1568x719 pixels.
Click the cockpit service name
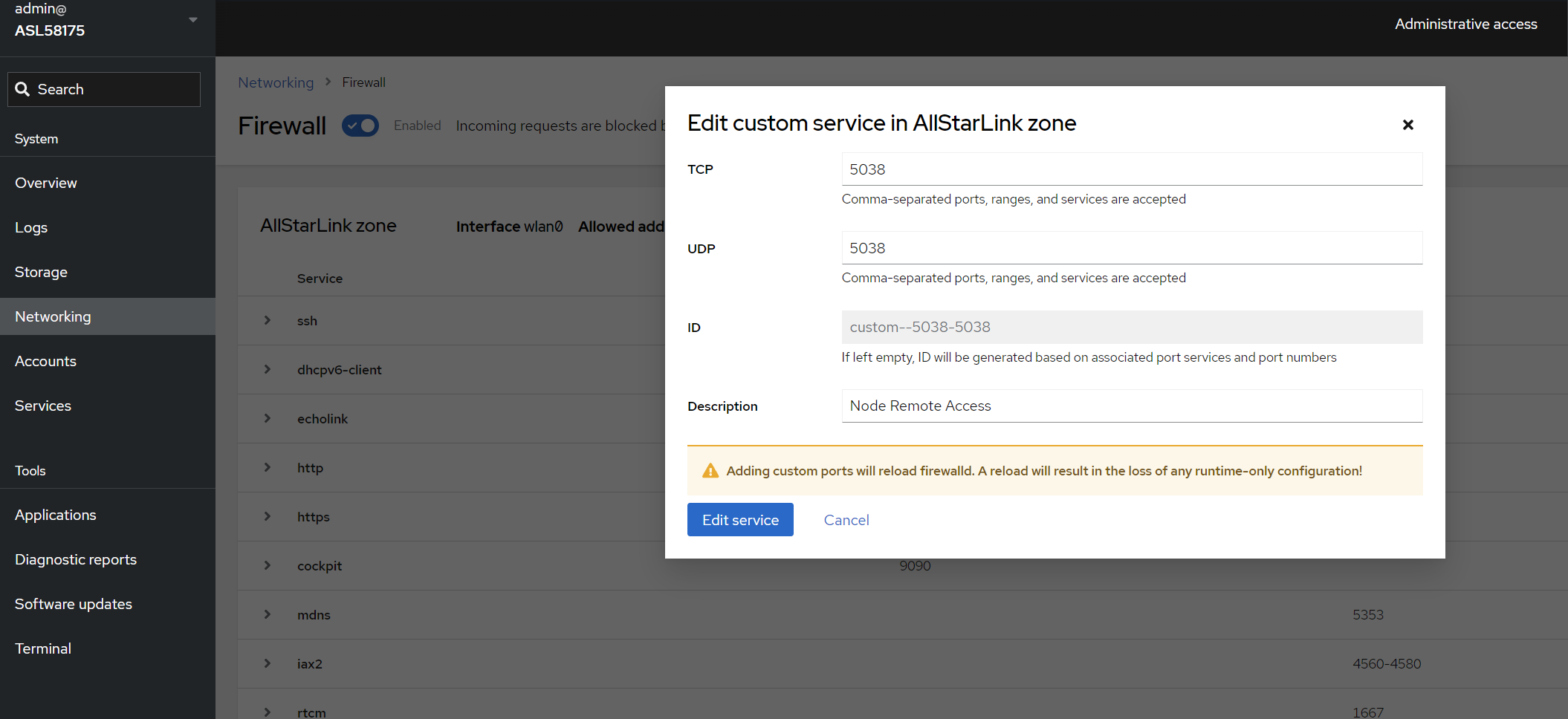320,566
